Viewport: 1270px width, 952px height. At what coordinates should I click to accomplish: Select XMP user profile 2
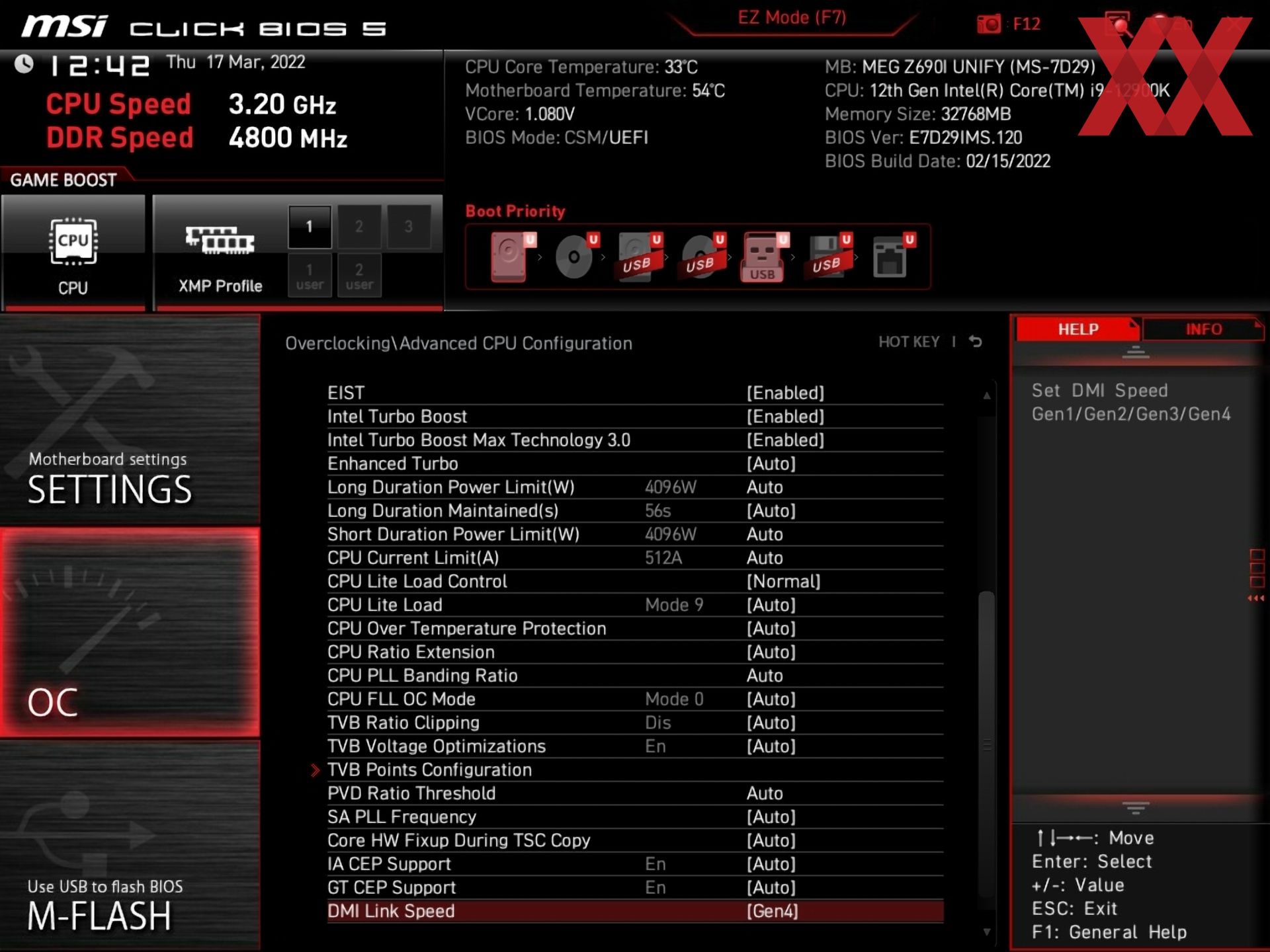[x=359, y=276]
